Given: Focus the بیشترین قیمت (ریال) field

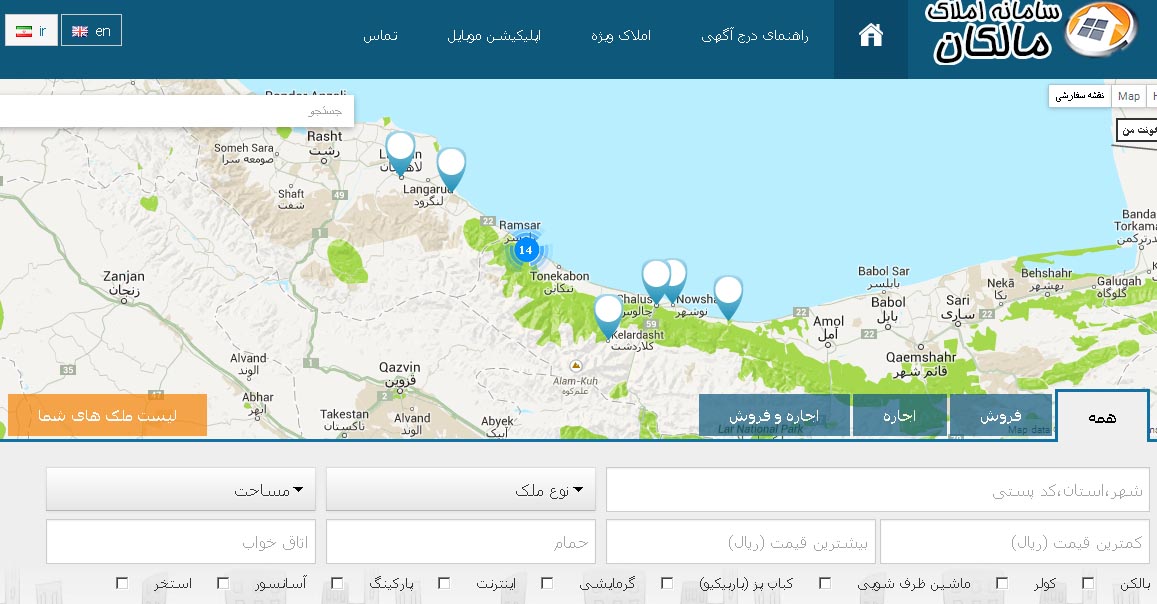Looking at the screenshot, I should pos(741,541).
